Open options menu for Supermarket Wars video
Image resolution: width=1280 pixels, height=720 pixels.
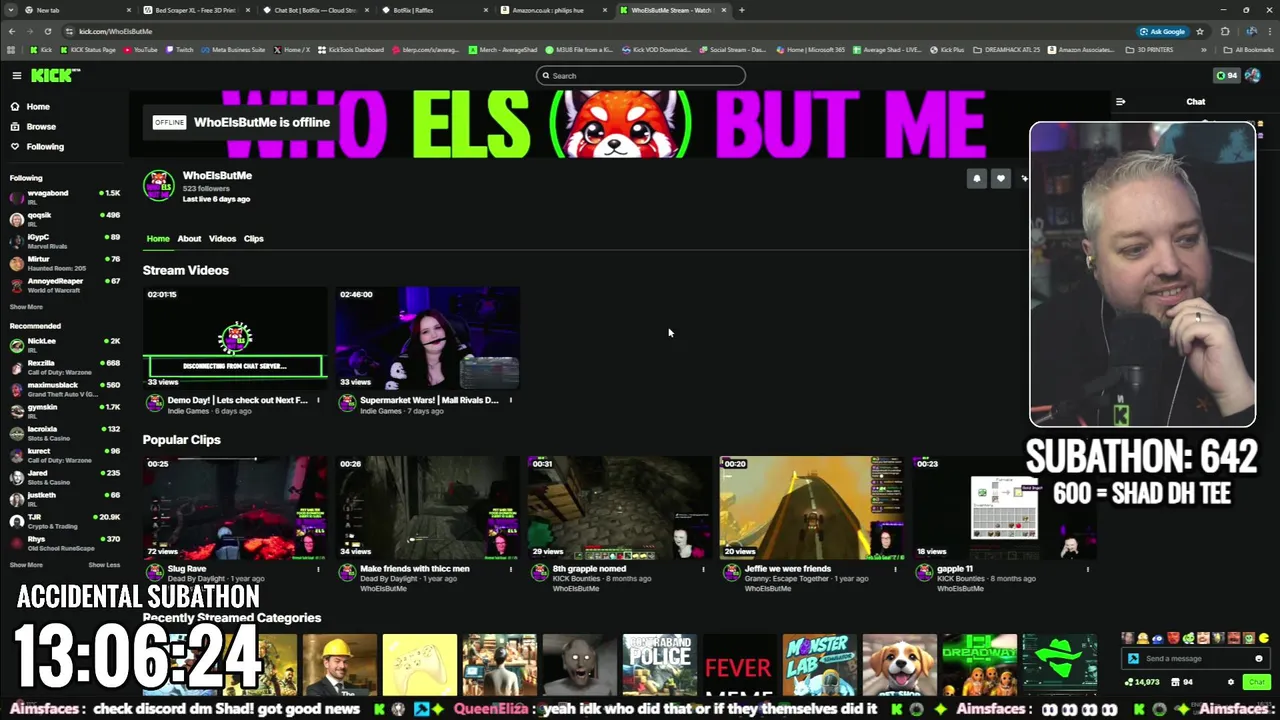[x=510, y=400]
